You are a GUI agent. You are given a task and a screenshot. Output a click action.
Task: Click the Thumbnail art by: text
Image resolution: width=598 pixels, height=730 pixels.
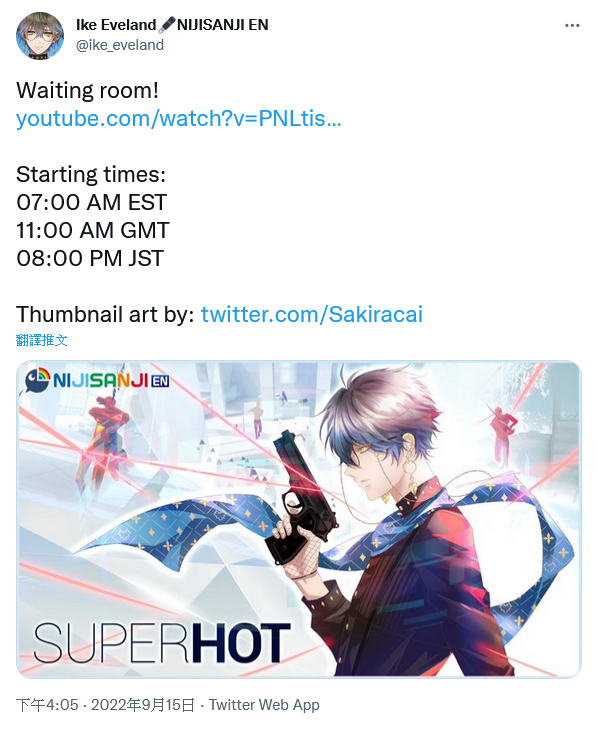(x=105, y=314)
